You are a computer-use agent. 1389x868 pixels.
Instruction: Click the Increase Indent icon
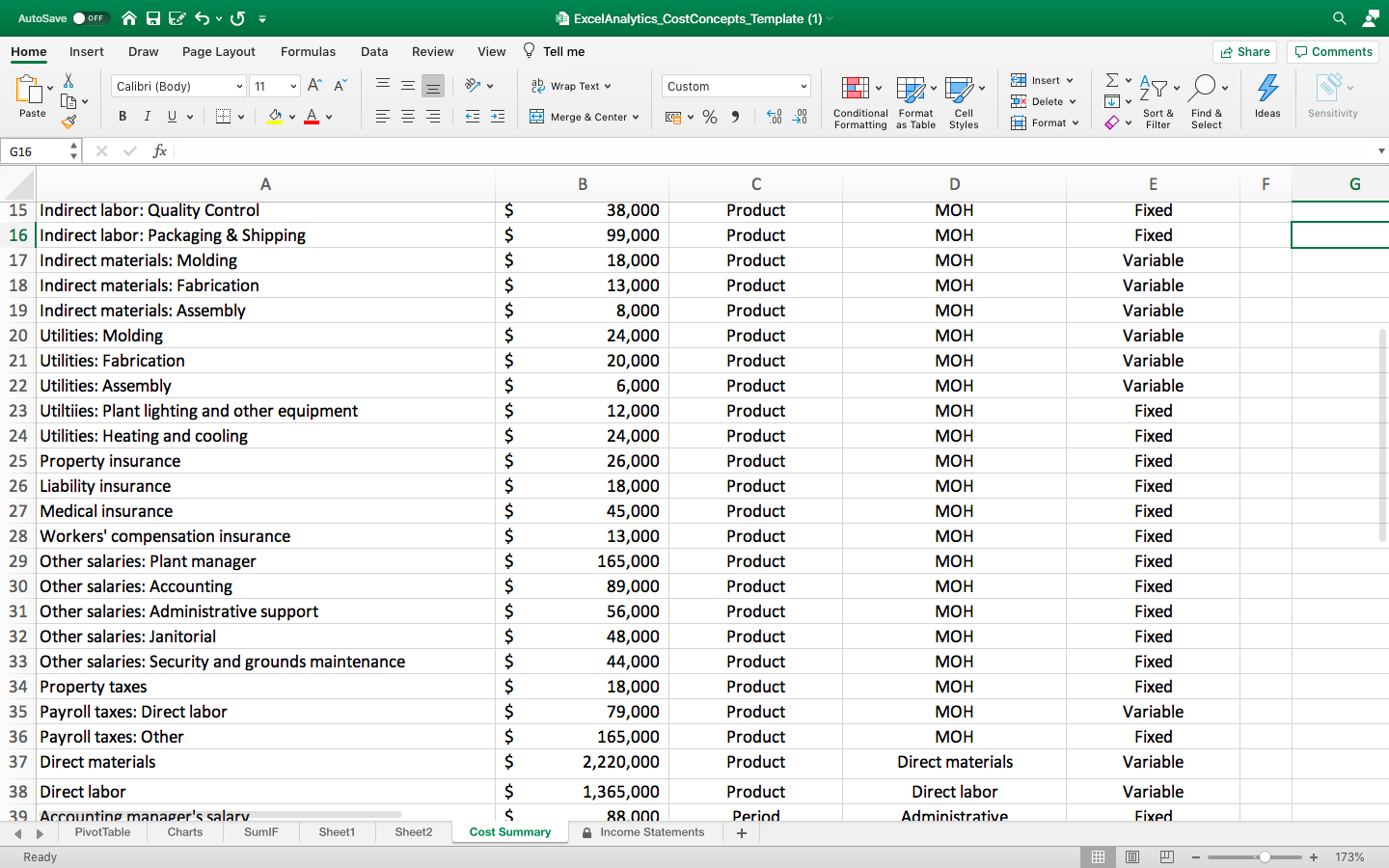(498, 117)
